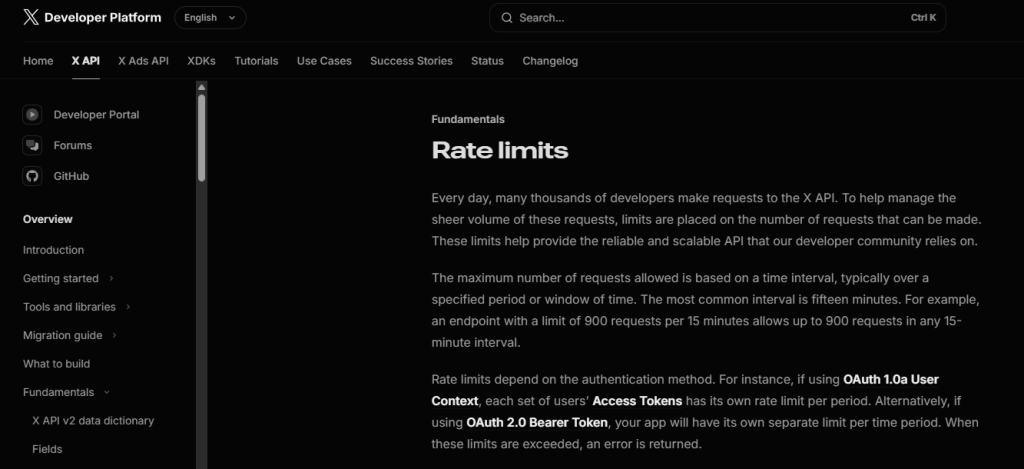Open the XDKs tab
The width and height of the screenshot is (1024, 469).
[x=201, y=61]
